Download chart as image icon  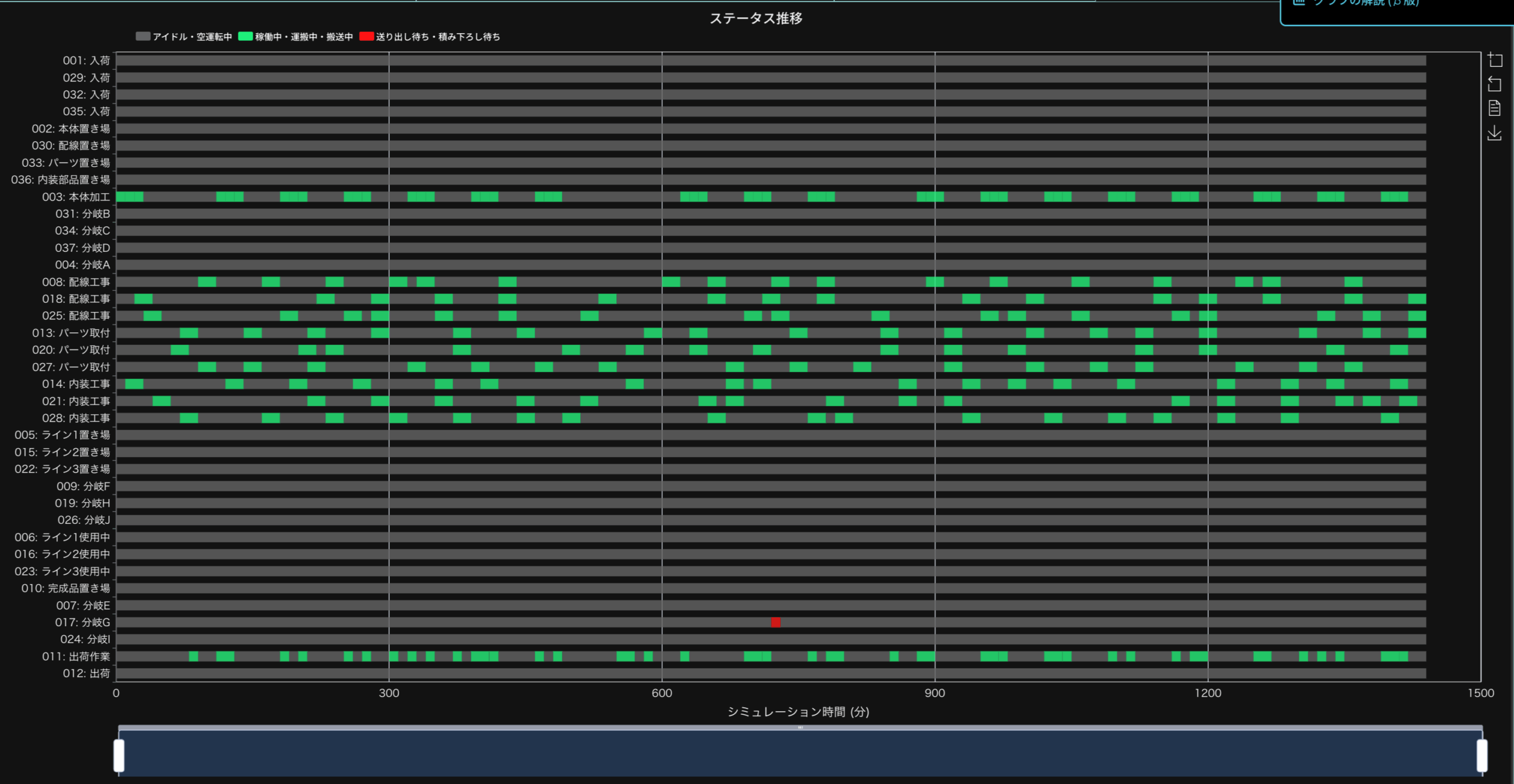(x=1494, y=133)
